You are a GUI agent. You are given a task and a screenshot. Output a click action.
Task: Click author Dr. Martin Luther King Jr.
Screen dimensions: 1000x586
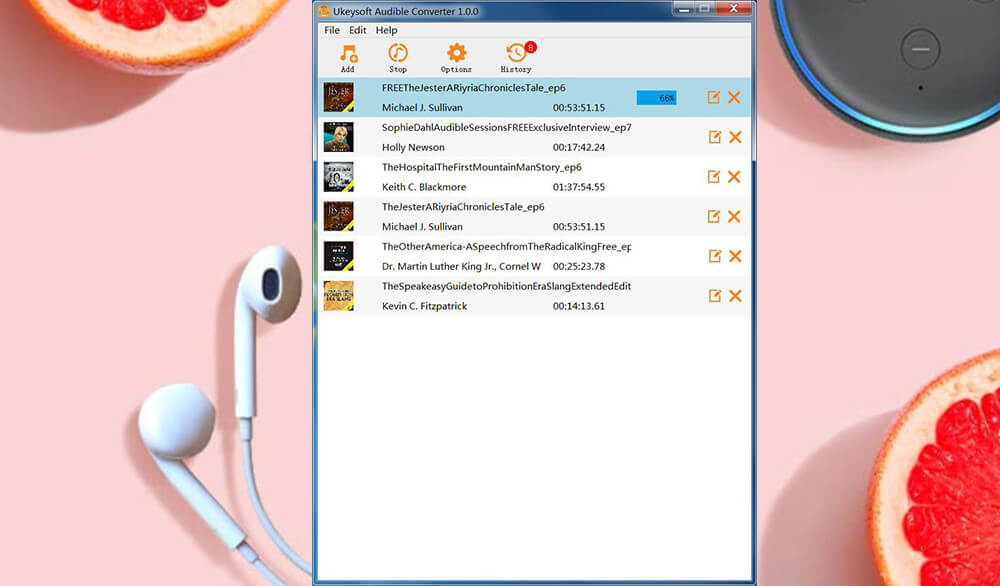(x=461, y=267)
